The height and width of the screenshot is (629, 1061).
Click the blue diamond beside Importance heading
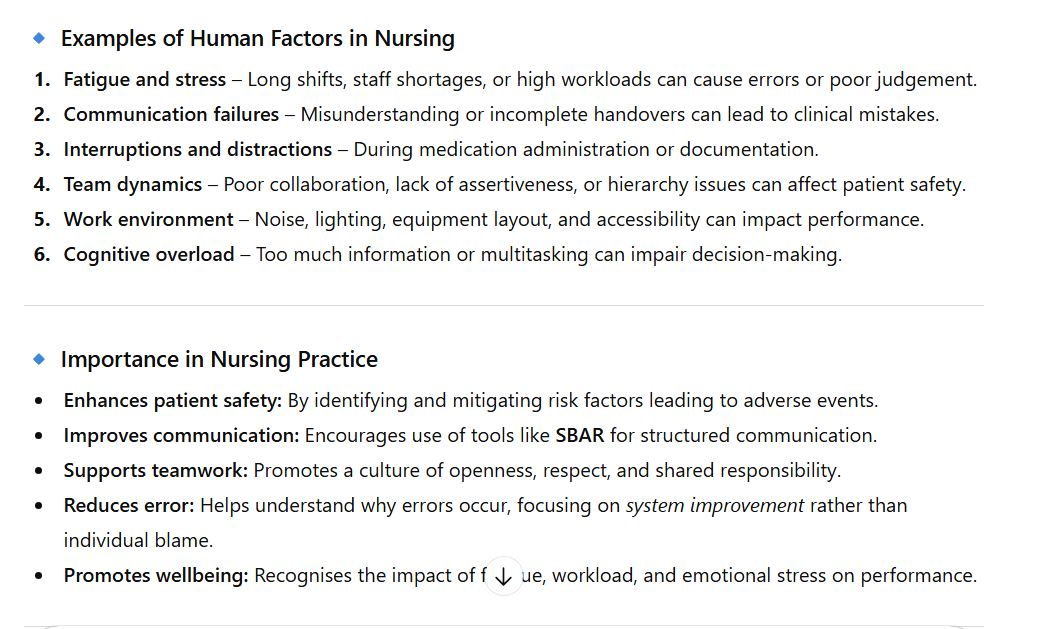pyautogui.click(x=39, y=359)
